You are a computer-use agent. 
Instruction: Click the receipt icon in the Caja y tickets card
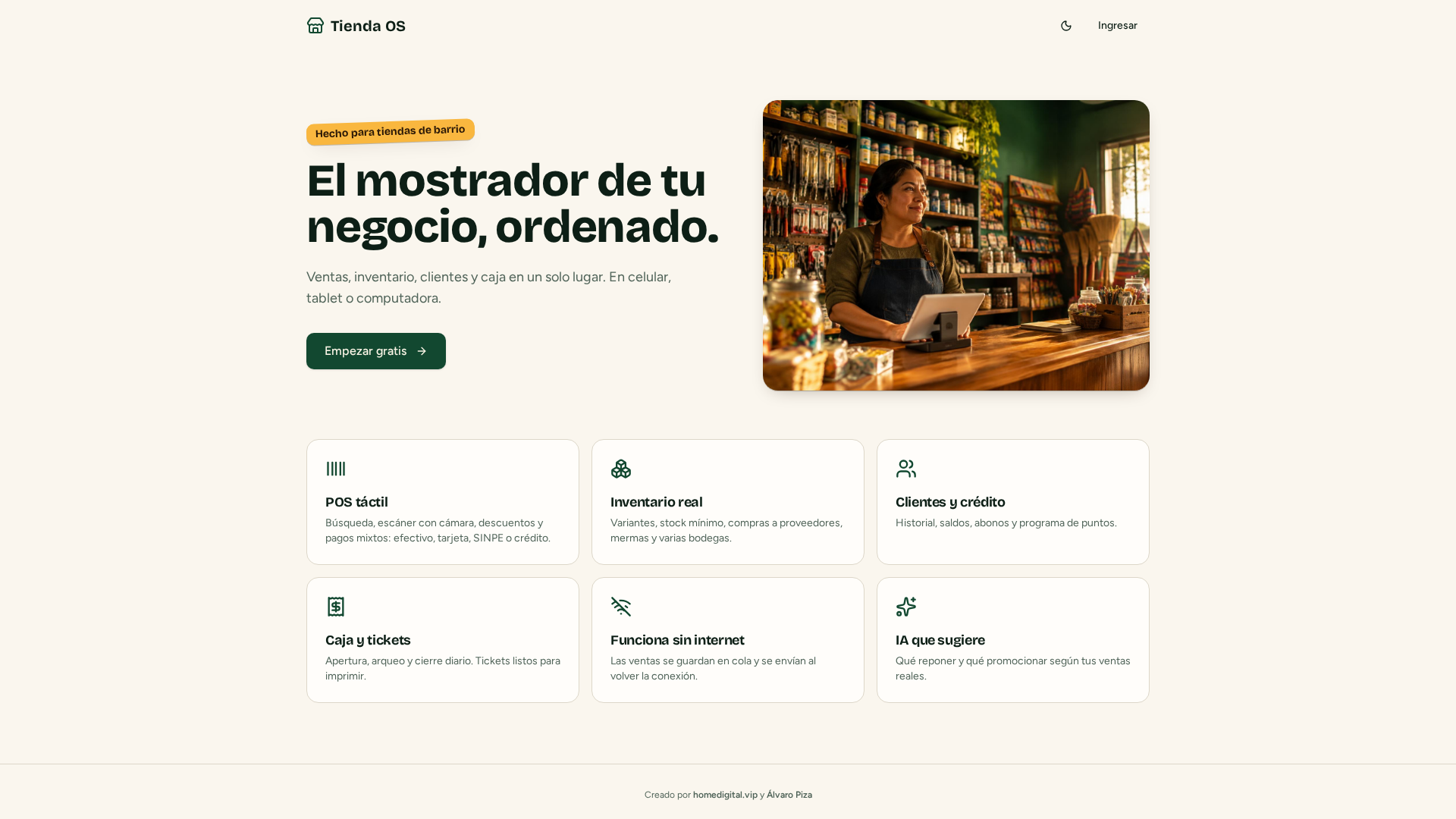click(x=336, y=607)
